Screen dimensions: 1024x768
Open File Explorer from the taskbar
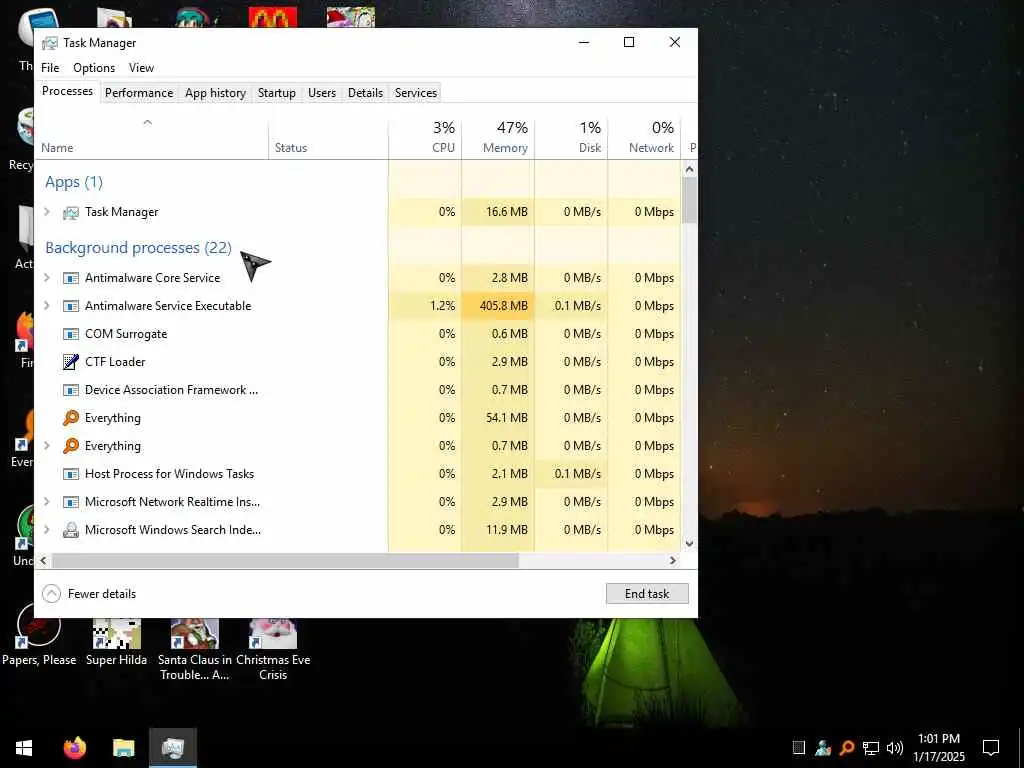click(123, 748)
